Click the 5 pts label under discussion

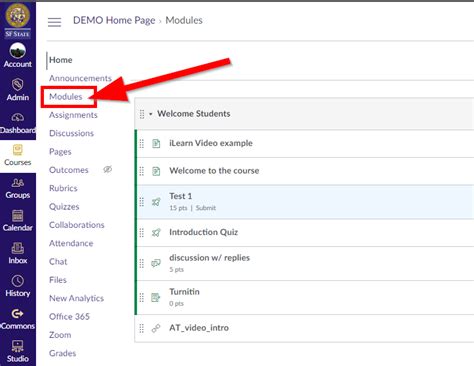click(176, 270)
